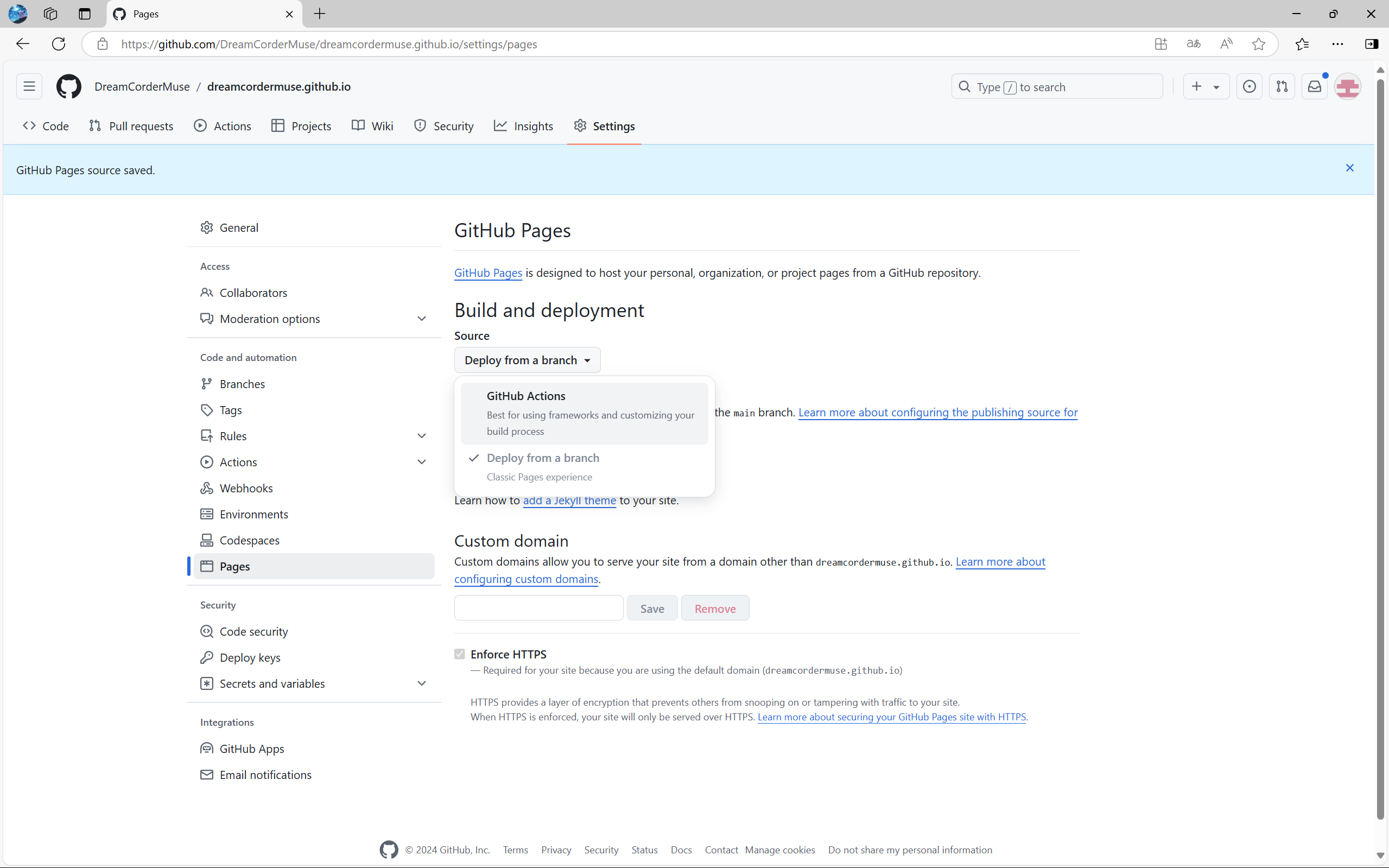Open Collaborators in the sidebar
Screen dimensions: 1389x868
[x=314, y=292]
